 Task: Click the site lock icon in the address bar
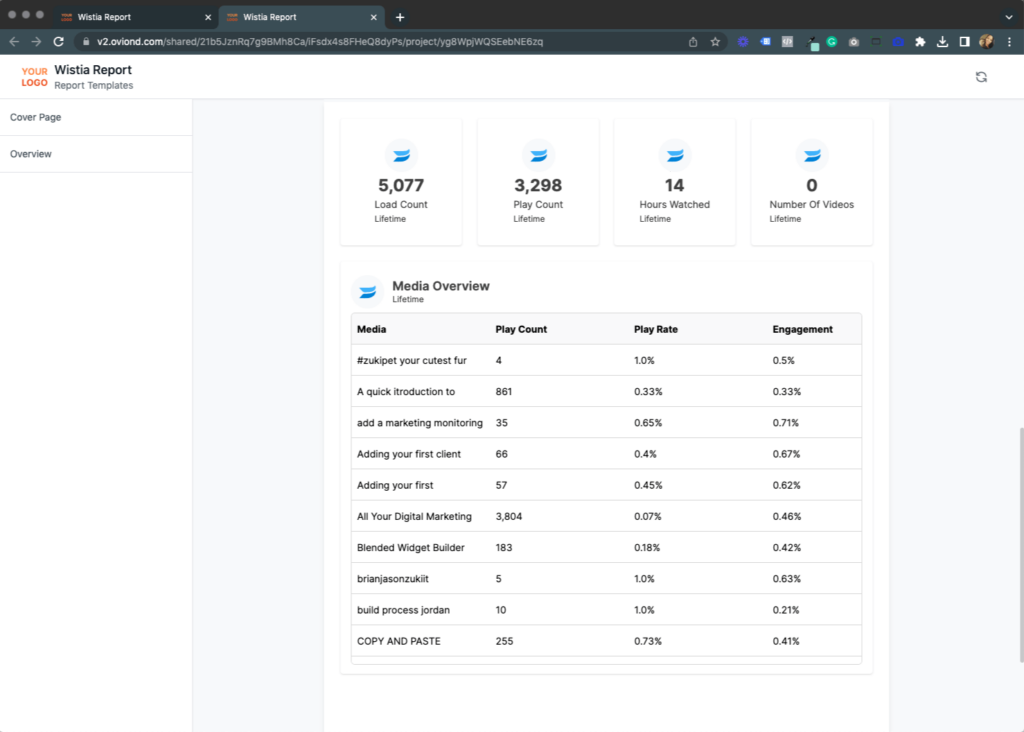(x=86, y=42)
